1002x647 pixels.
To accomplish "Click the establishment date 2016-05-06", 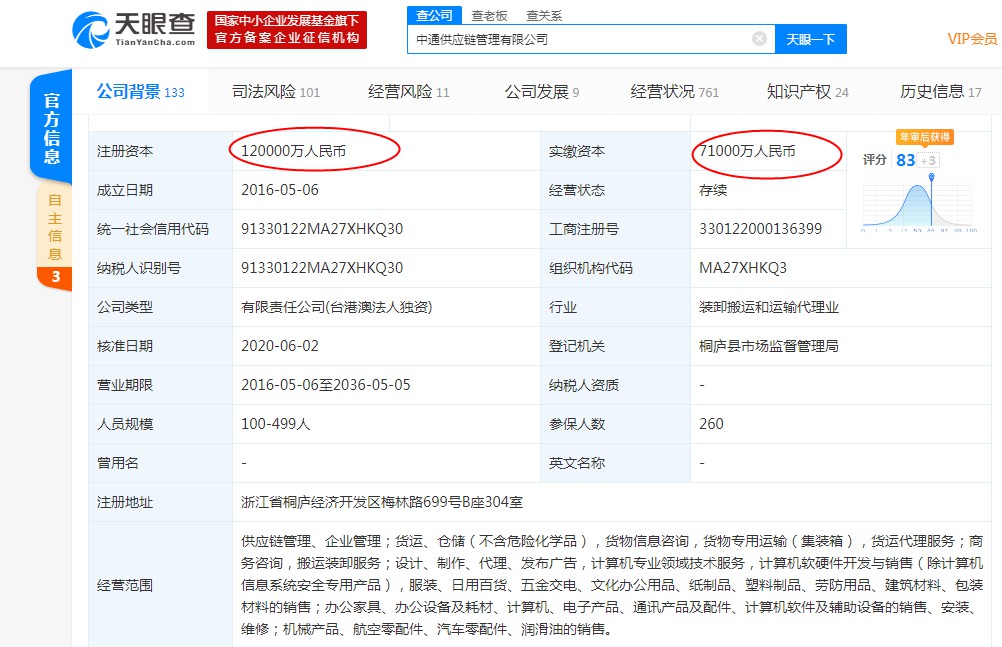I will click(279, 190).
